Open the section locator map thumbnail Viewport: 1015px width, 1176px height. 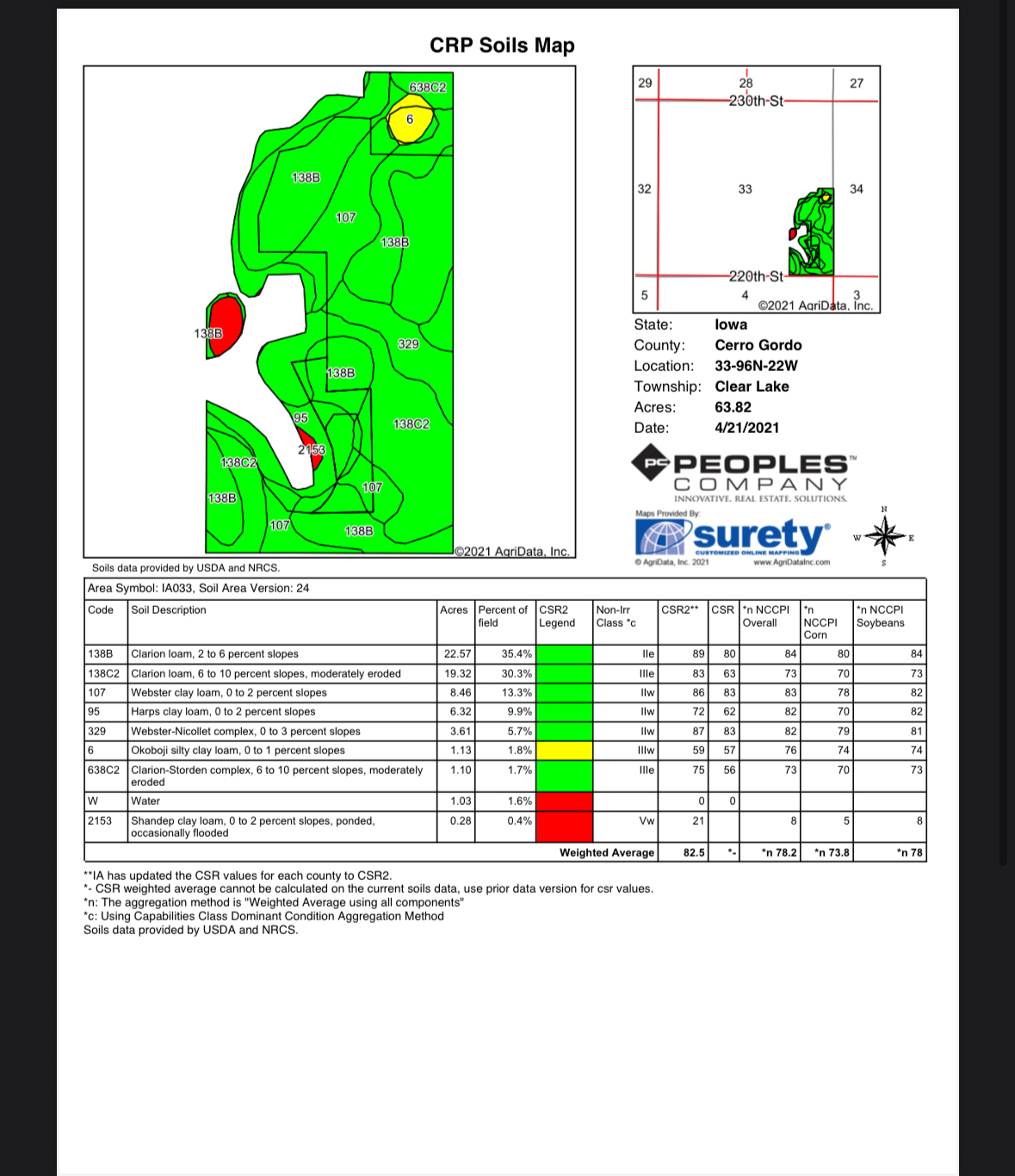[x=756, y=189]
